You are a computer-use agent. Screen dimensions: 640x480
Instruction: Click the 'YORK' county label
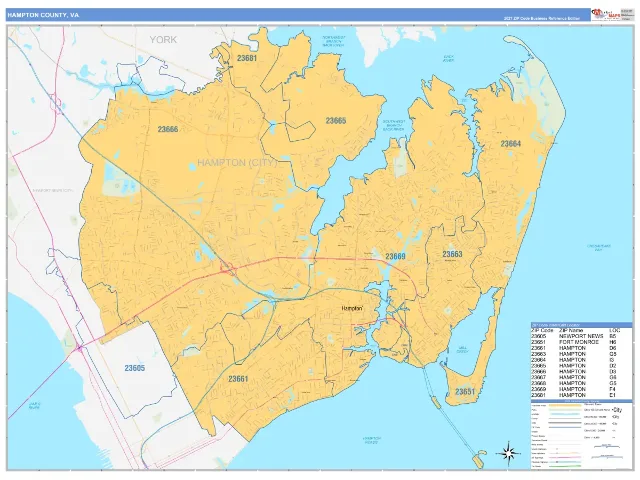[163, 40]
